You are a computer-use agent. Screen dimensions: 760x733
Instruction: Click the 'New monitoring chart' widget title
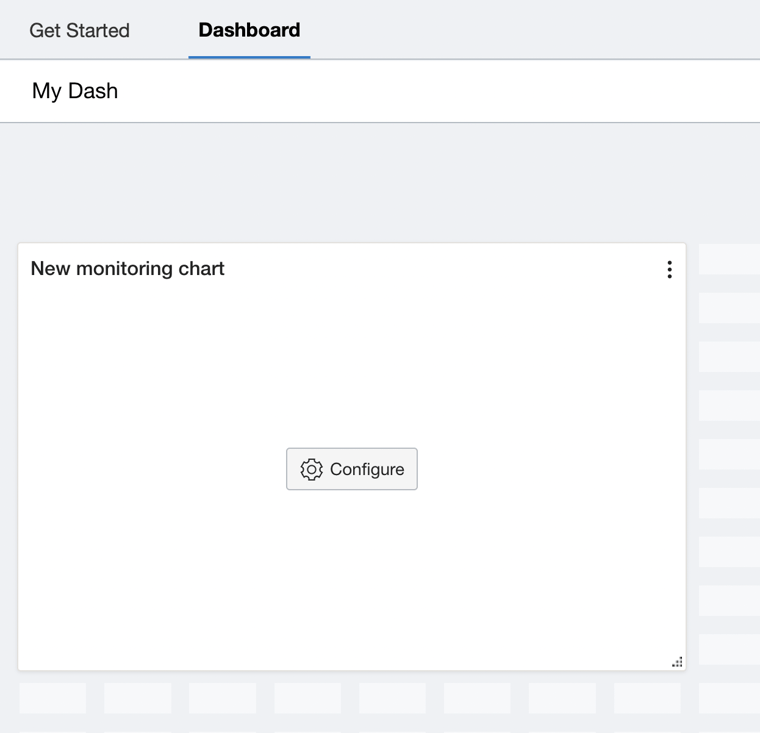click(x=127, y=268)
